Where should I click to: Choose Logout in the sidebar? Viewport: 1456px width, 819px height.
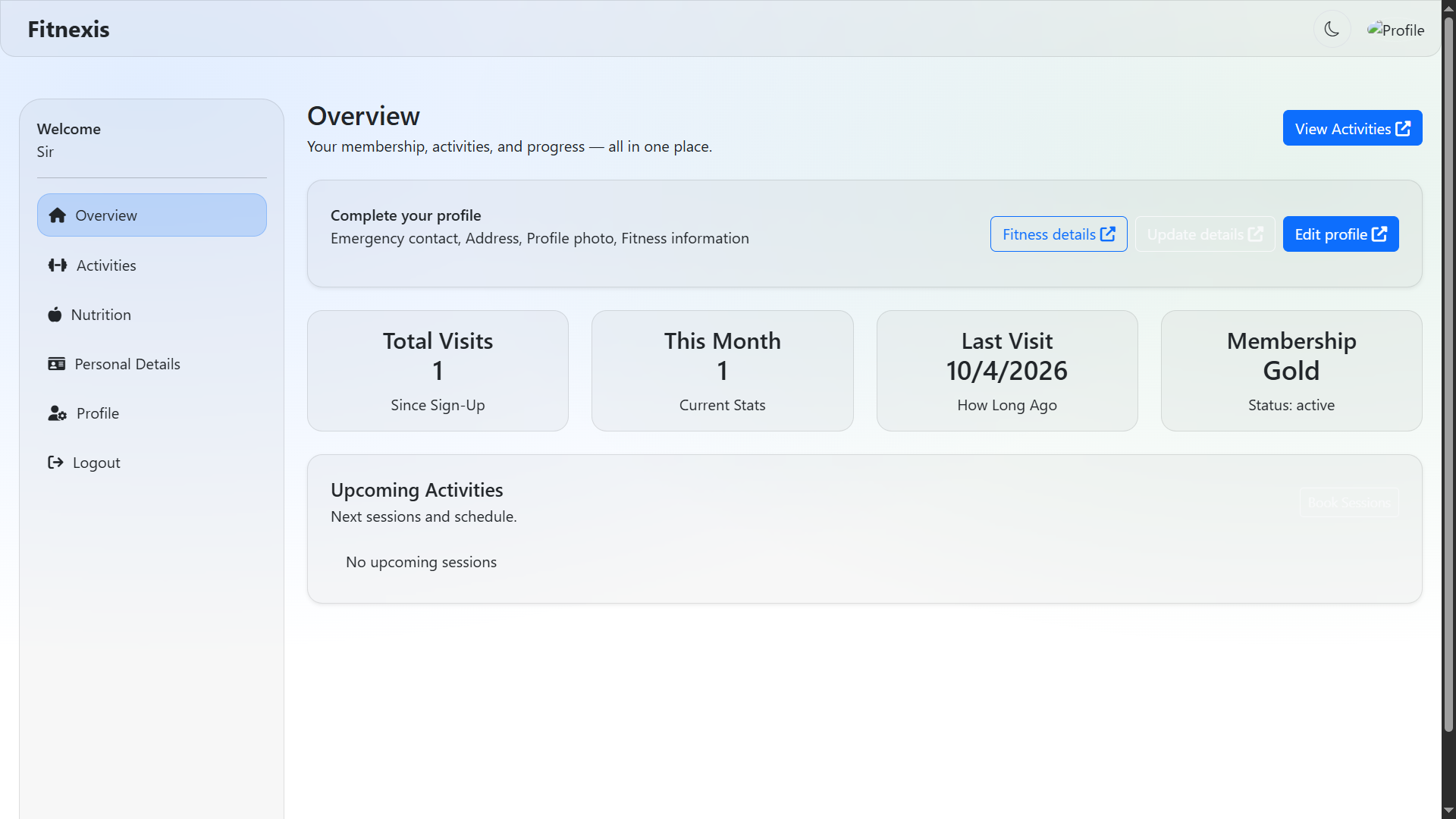[152, 463]
